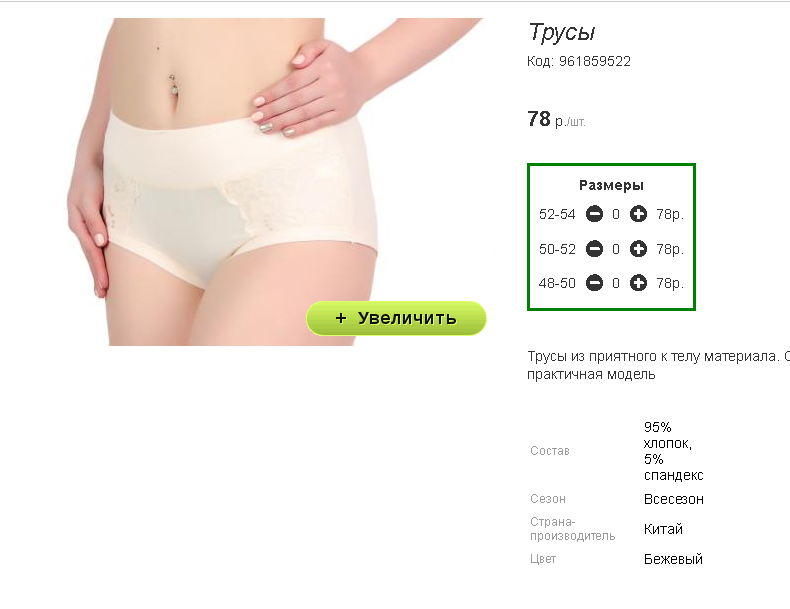
Task: Click plus icon for size 50-52
Action: (x=638, y=249)
